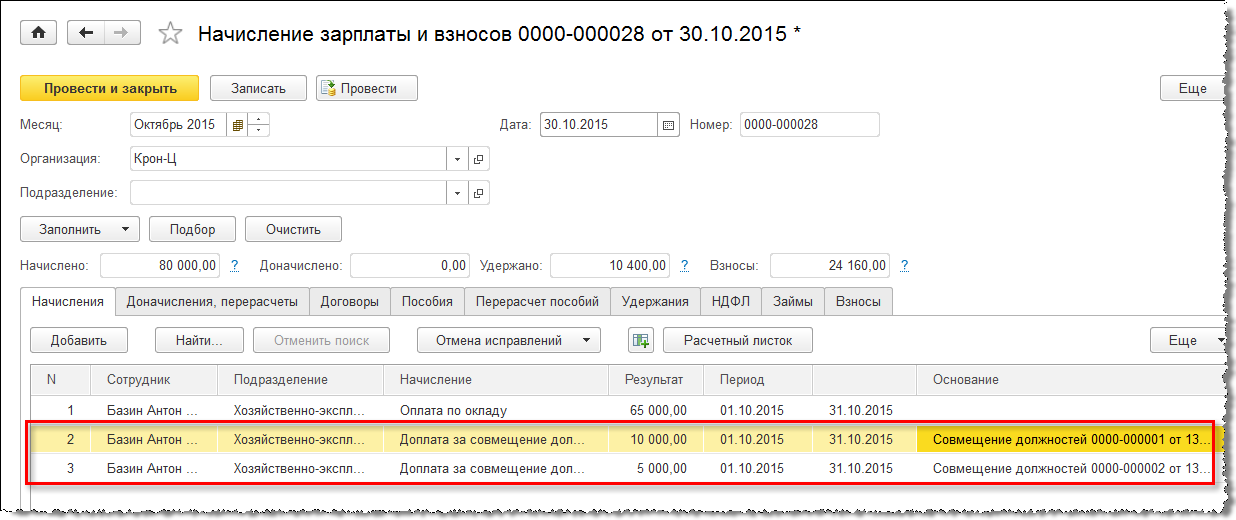Open the Еще menu above the table
Viewport: 1236px width, 520px height.
click(x=1188, y=340)
